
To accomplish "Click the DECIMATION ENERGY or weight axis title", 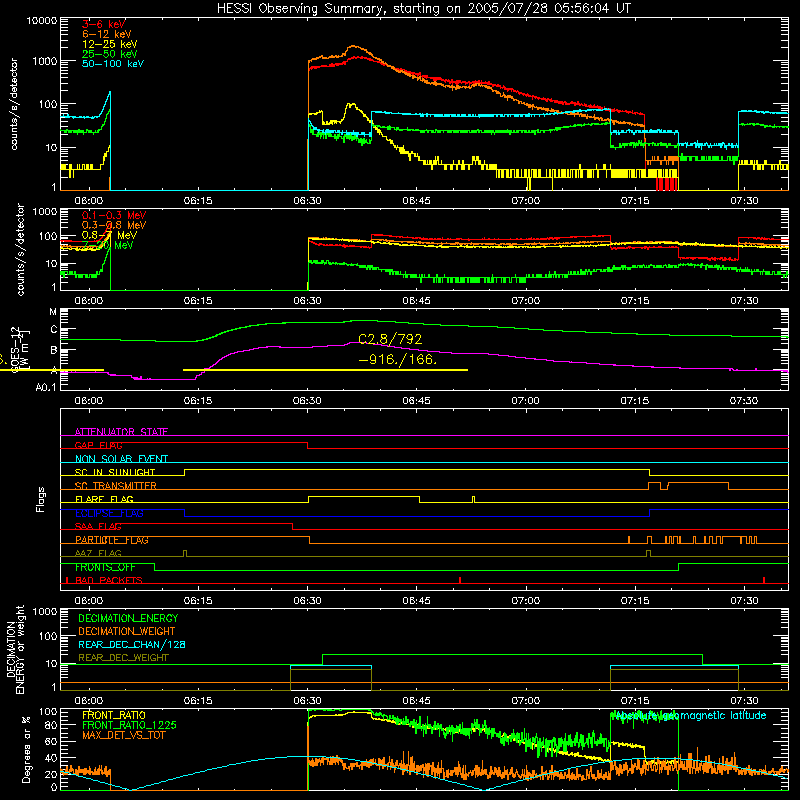I will pos(15,650).
